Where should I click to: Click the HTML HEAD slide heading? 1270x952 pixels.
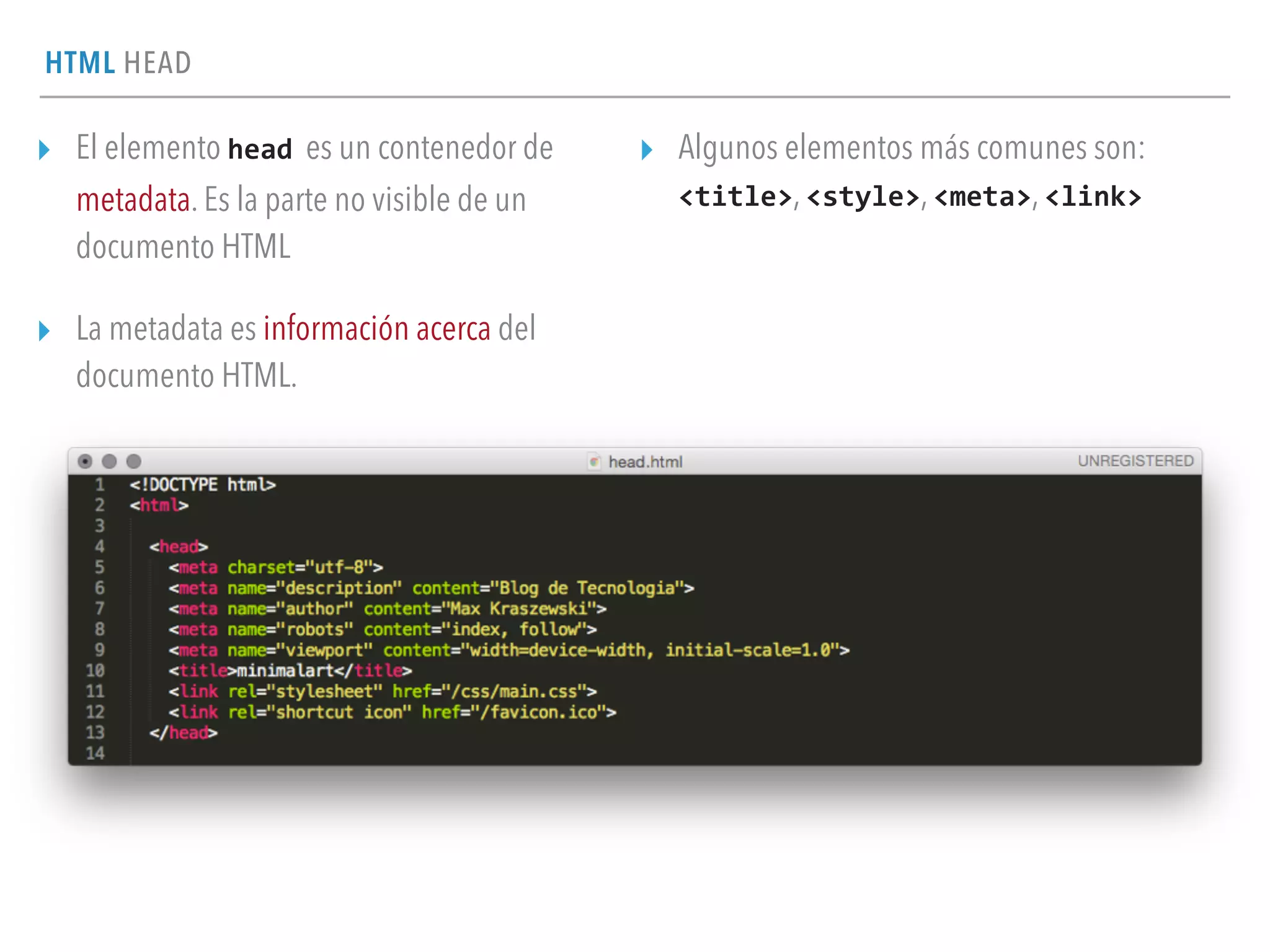[118, 63]
